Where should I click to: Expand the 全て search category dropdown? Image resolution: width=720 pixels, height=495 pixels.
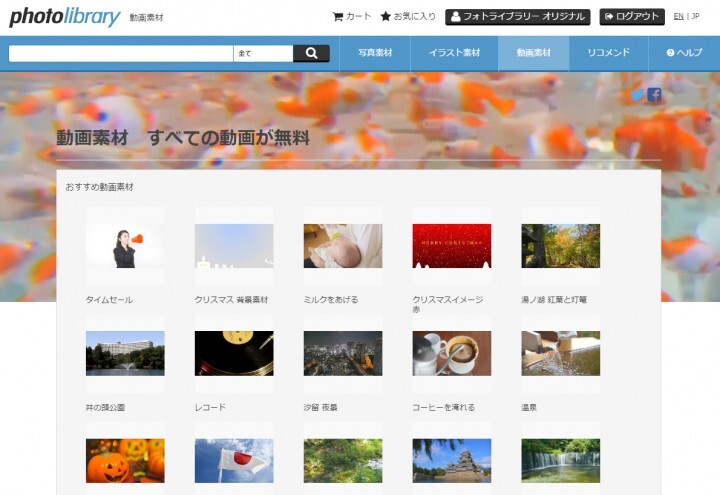(x=263, y=54)
